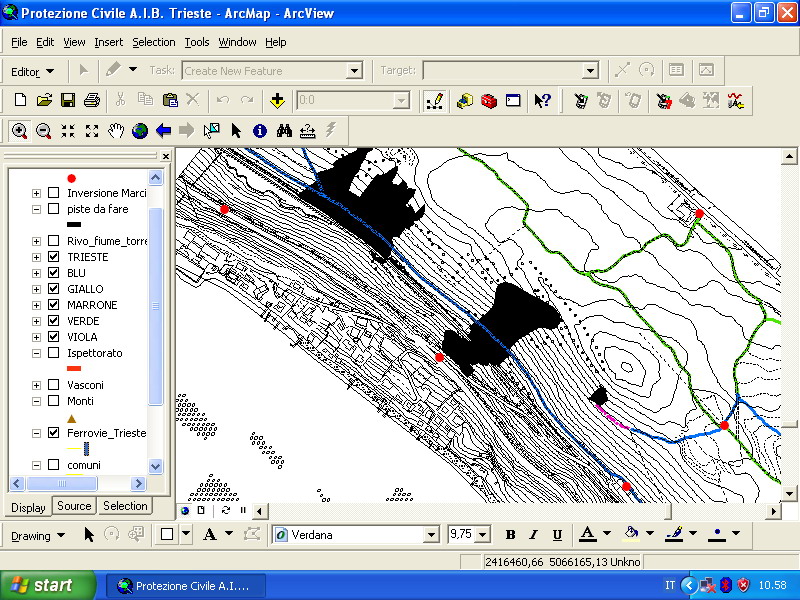Go back to previous extent arrow
Viewport: 800px width, 600px height.
pos(163,131)
